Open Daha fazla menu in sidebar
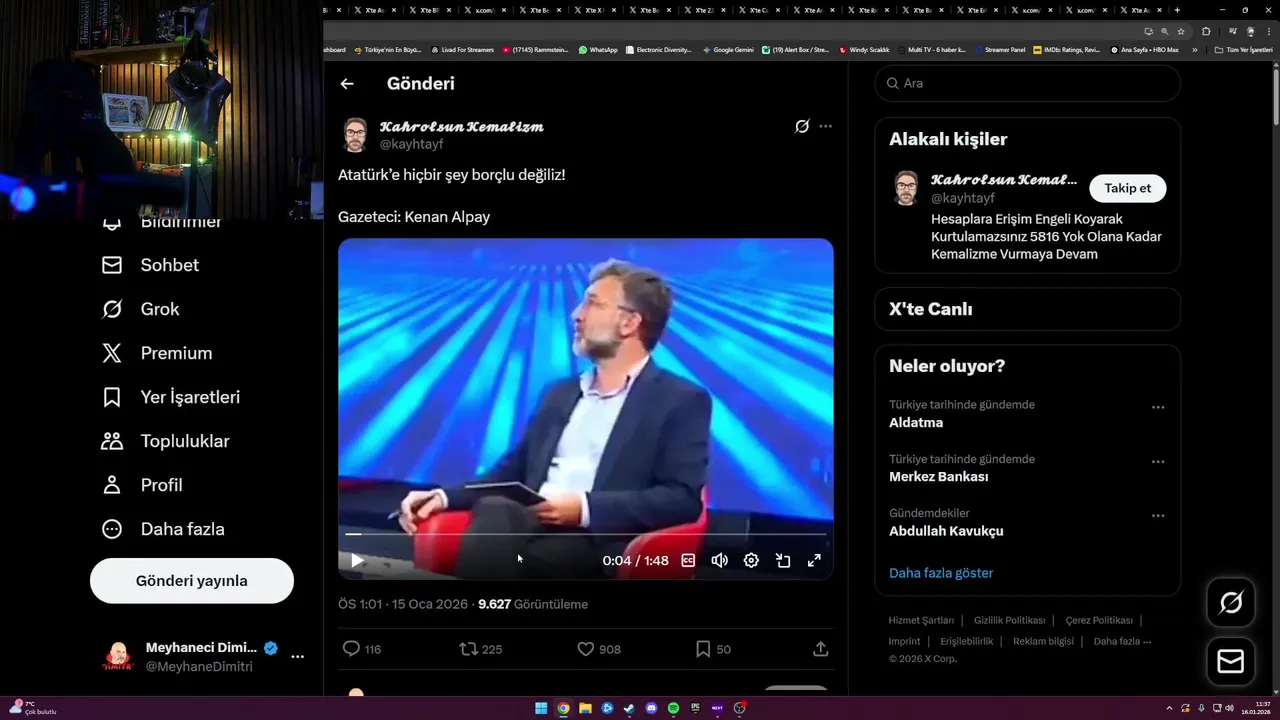The width and height of the screenshot is (1280, 720). [x=163, y=529]
